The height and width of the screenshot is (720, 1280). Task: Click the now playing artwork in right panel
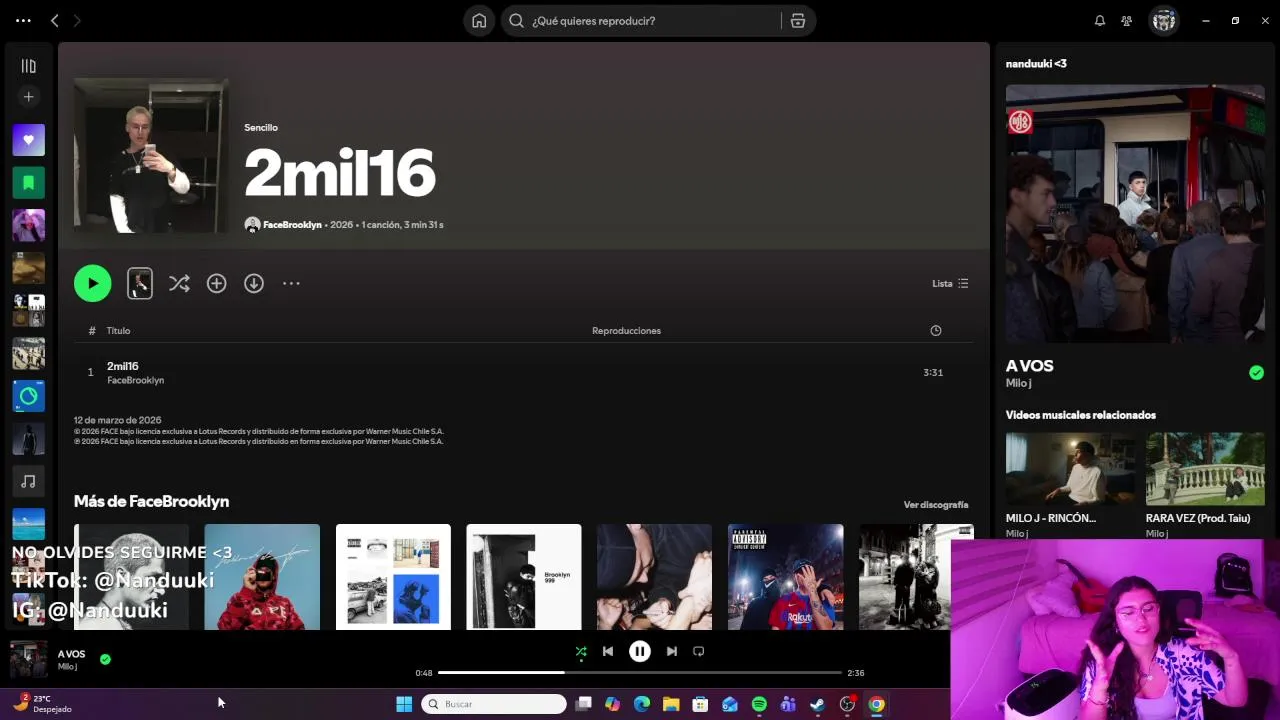pyautogui.click(x=1135, y=213)
